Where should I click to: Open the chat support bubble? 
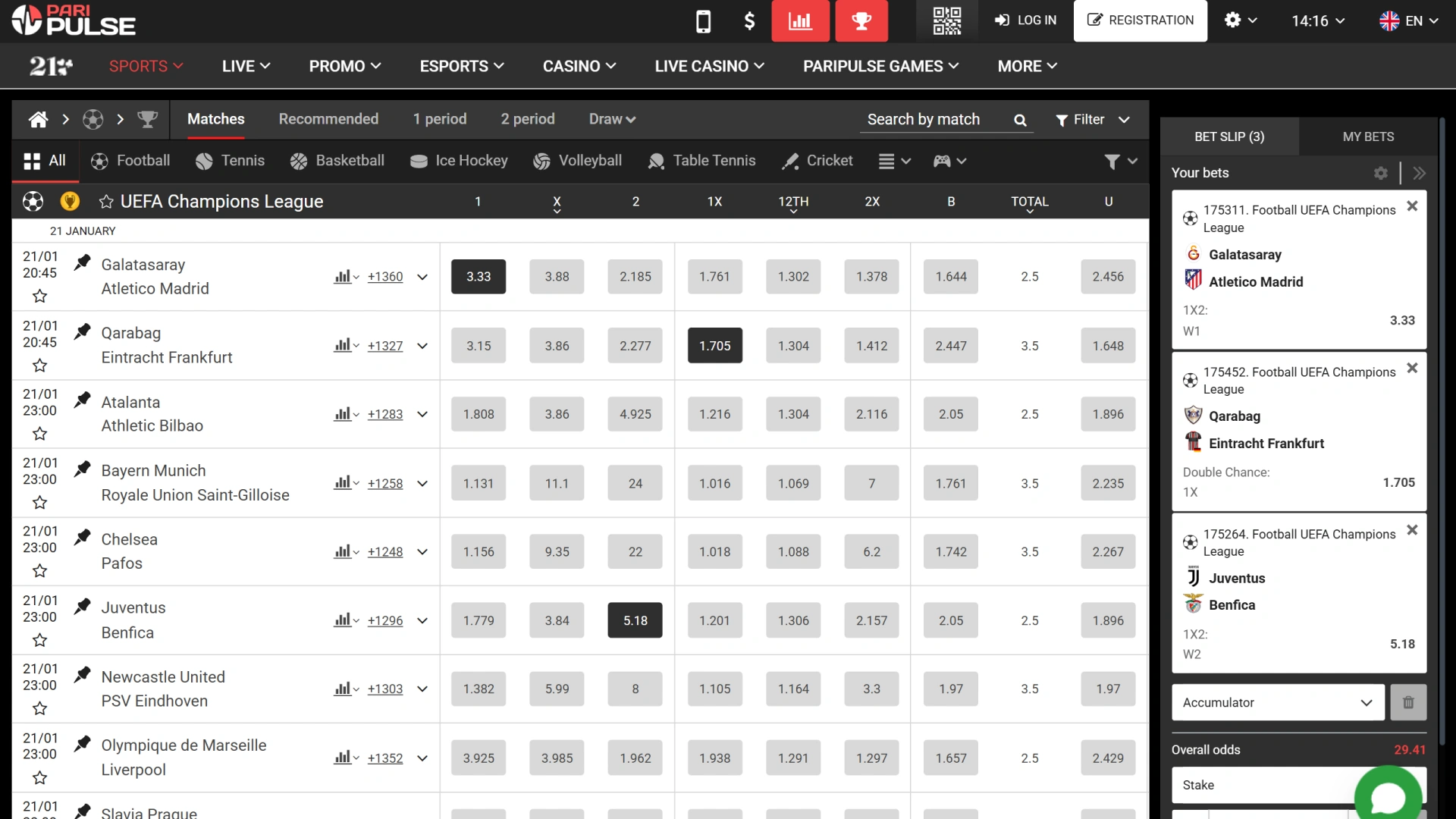(1389, 795)
